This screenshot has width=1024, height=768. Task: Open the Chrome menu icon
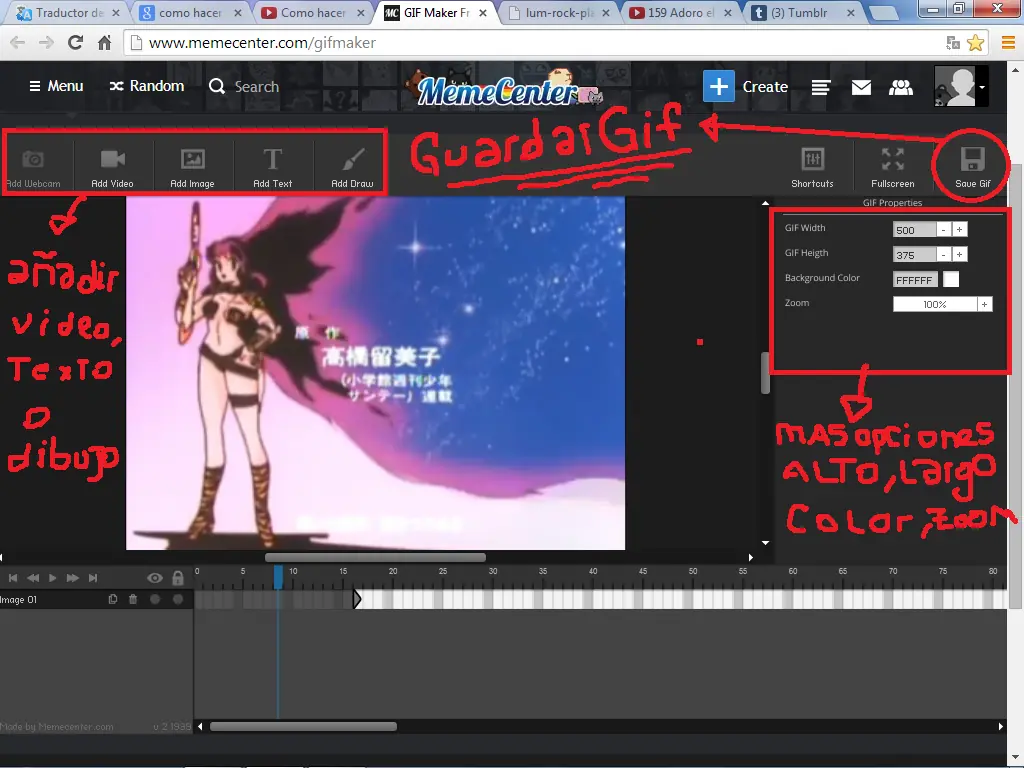click(1008, 43)
